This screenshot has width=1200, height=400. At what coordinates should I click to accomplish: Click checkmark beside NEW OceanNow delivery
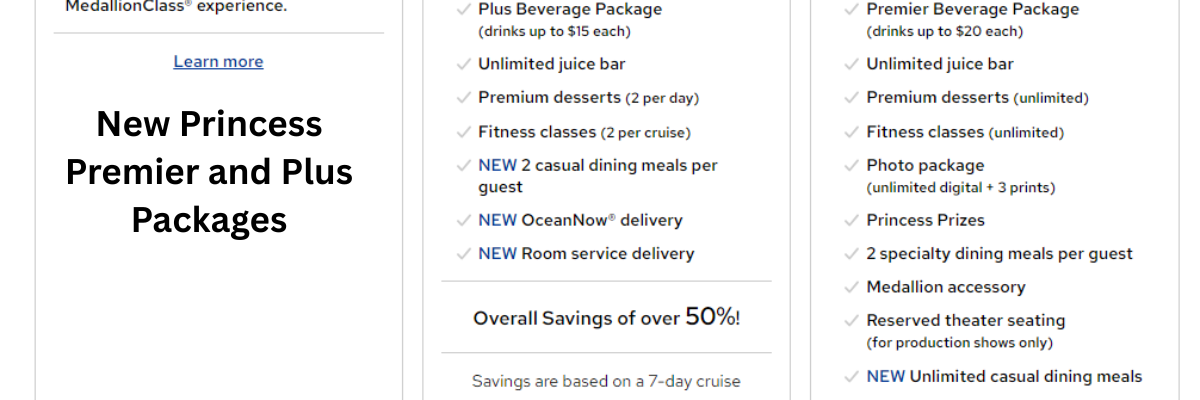(x=463, y=221)
